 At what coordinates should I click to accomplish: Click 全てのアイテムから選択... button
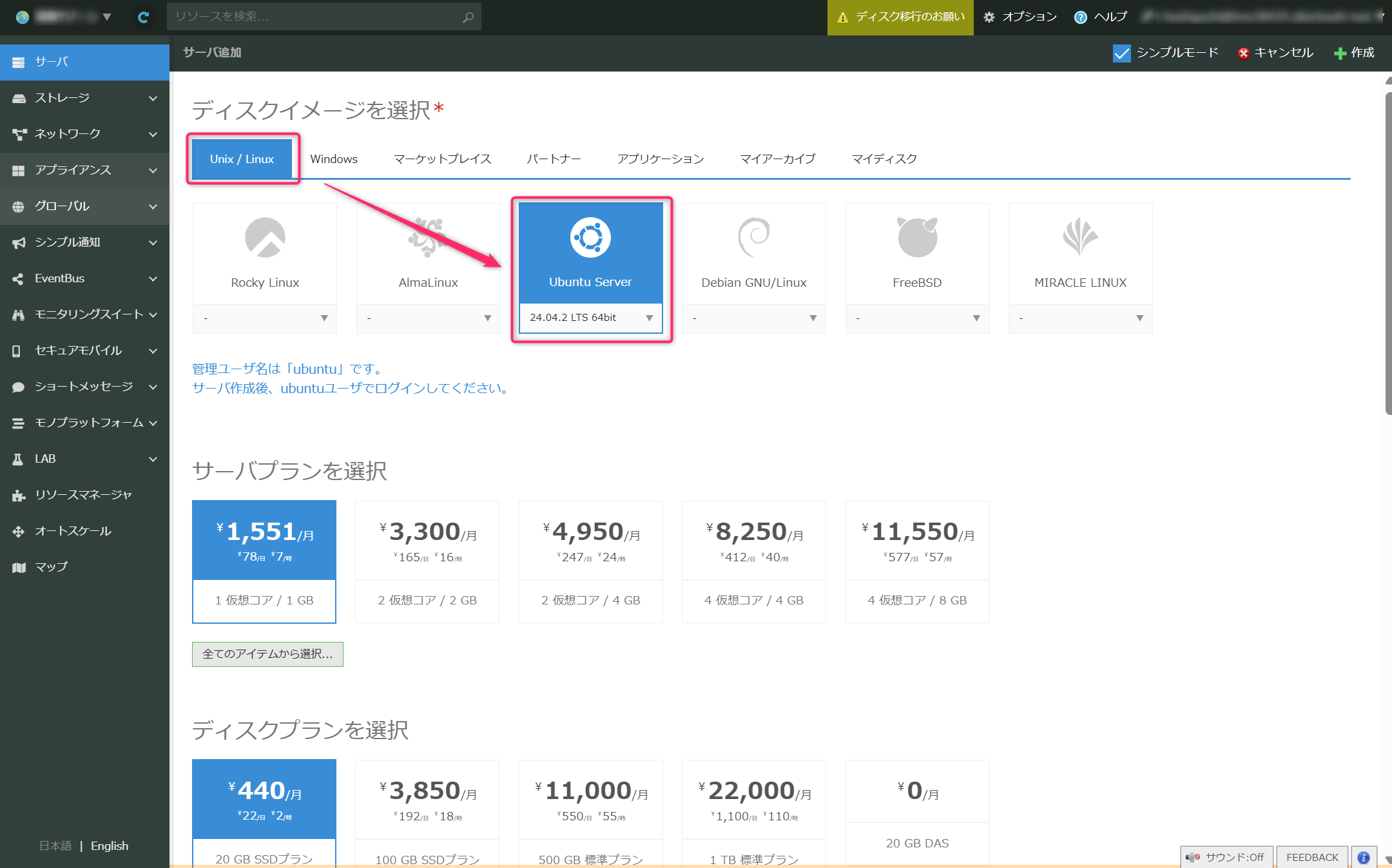pos(267,654)
